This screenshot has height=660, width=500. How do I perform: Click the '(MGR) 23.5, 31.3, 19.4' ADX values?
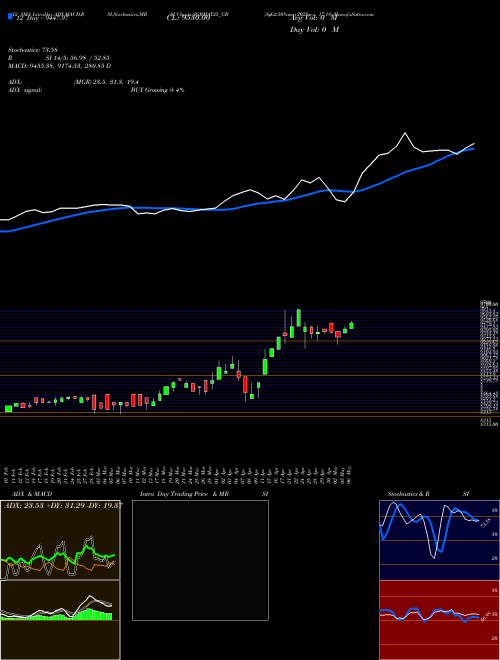pyautogui.click(x=106, y=82)
